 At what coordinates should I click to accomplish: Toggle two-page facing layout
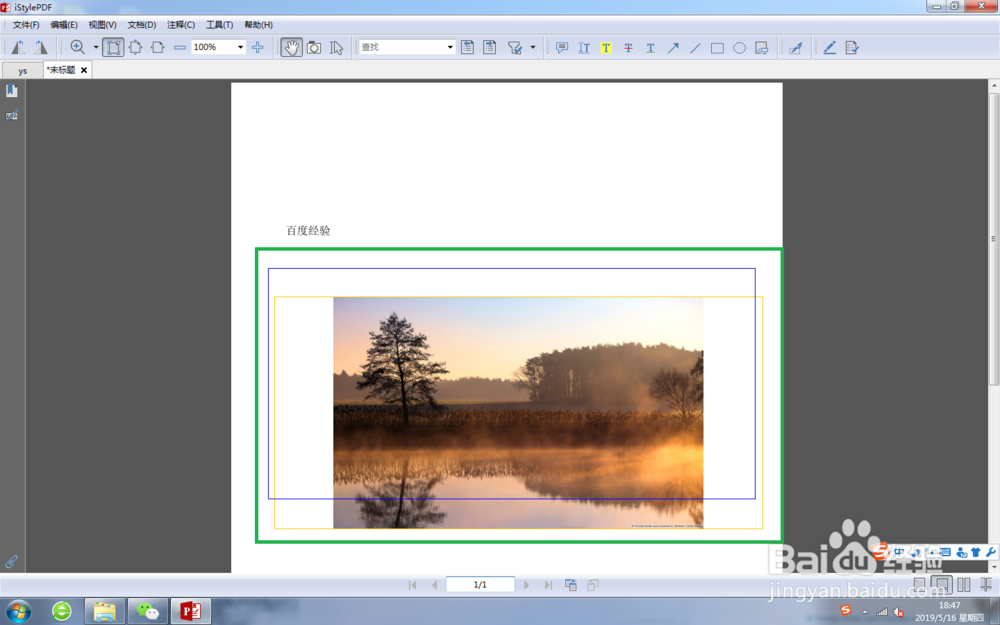coord(964,584)
